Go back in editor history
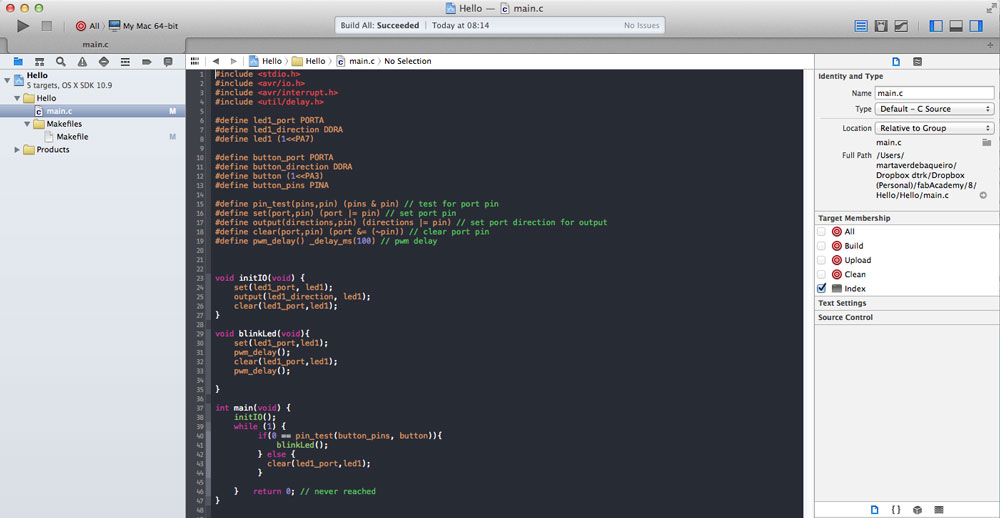The height and width of the screenshot is (518, 1000). (216, 61)
